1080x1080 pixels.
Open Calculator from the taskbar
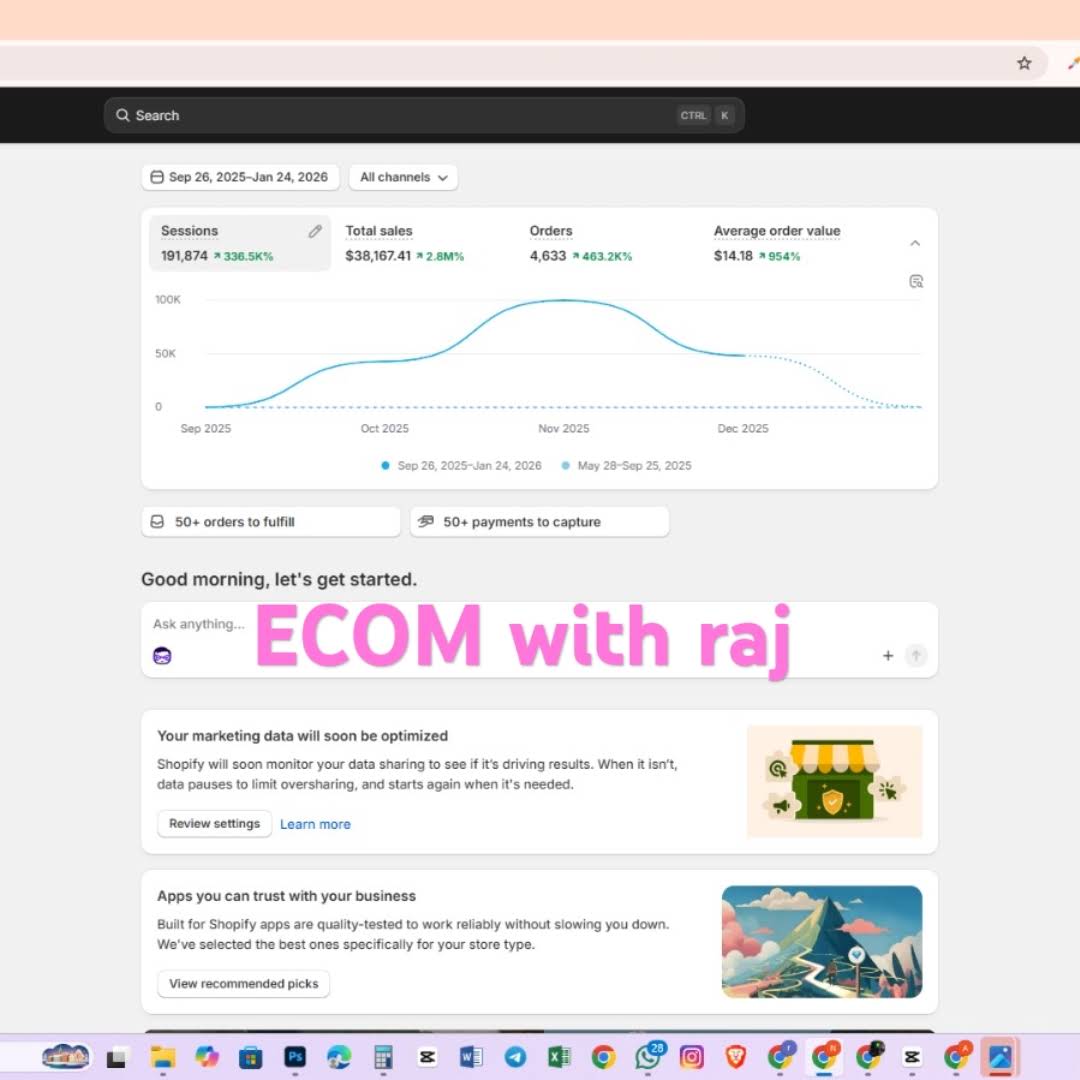(x=383, y=1057)
